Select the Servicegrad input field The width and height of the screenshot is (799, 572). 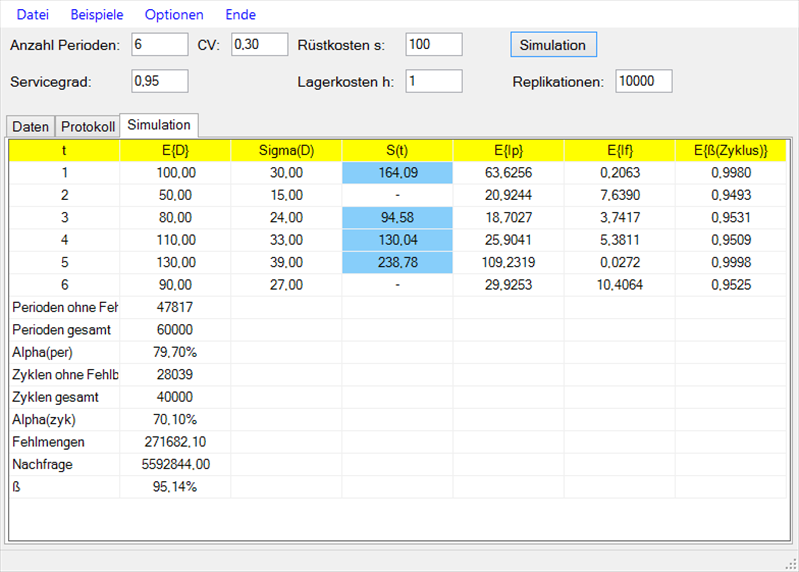(x=159, y=81)
